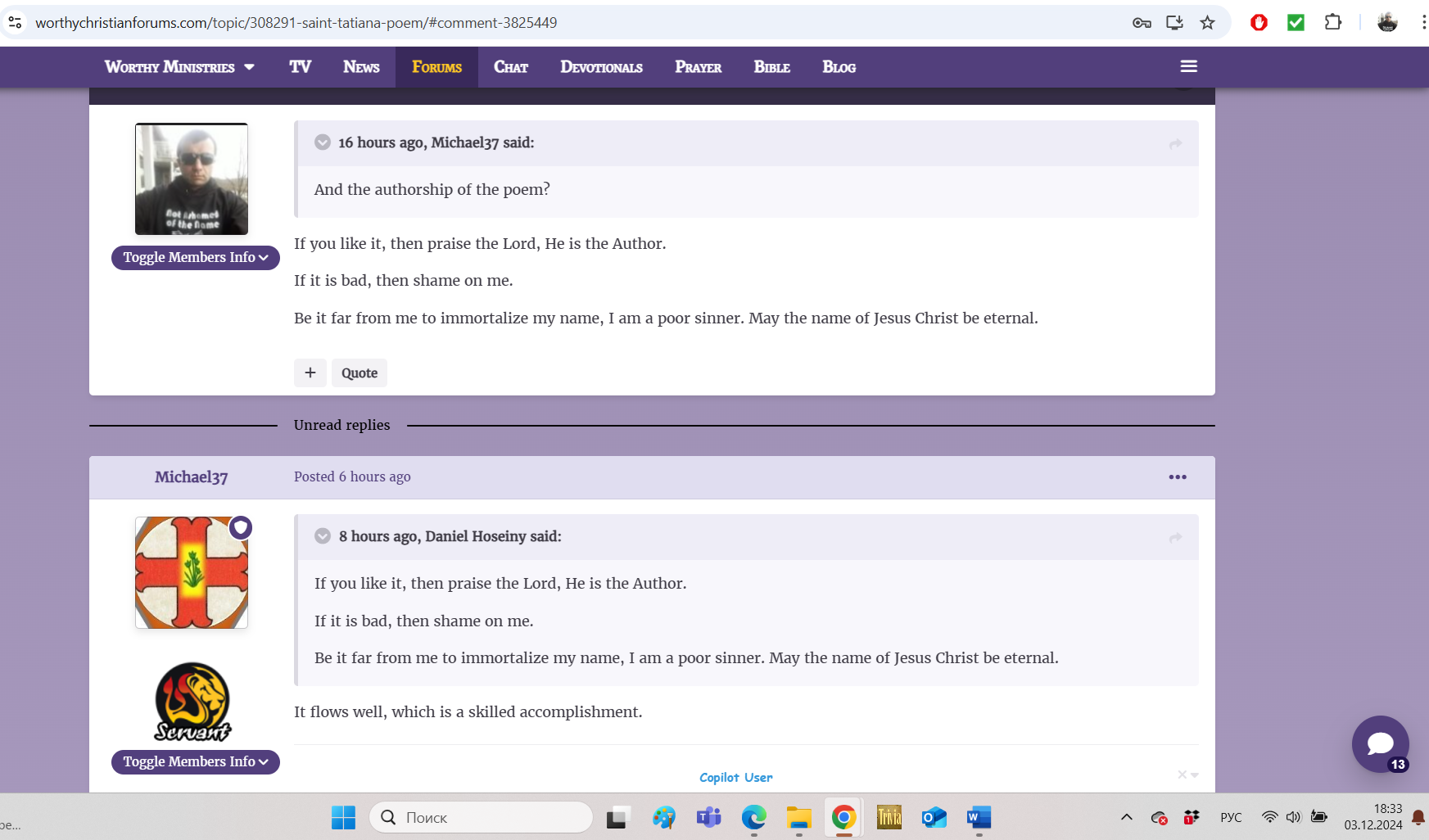This screenshot has height=840, width=1429.
Task: Click the Copilot User ad link
Action: (x=735, y=777)
